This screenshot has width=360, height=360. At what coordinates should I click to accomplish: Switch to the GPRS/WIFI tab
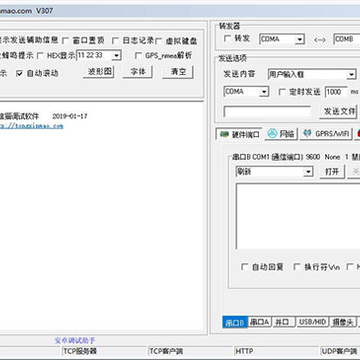pos(325,134)
